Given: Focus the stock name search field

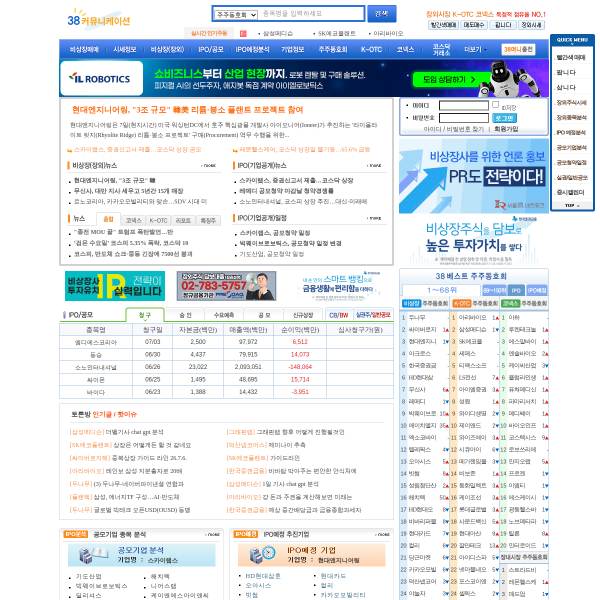Looking at the screenshot, I should pyautogui.click(x=311, y=14).
